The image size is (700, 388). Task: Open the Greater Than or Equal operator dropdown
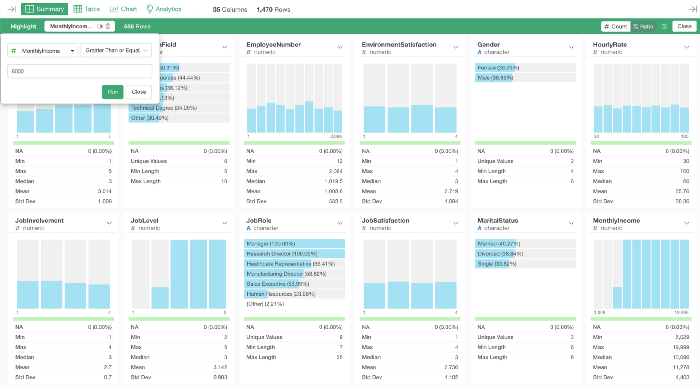click(116, 50)
